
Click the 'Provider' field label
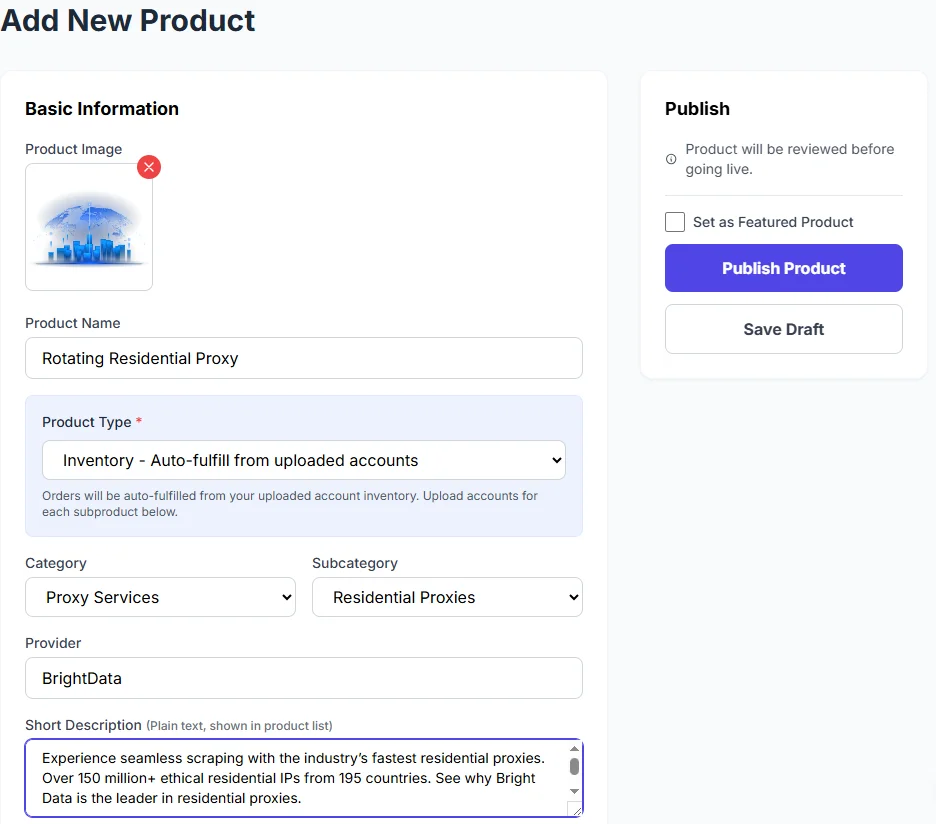pyautogui.click(x=53, y=643)
